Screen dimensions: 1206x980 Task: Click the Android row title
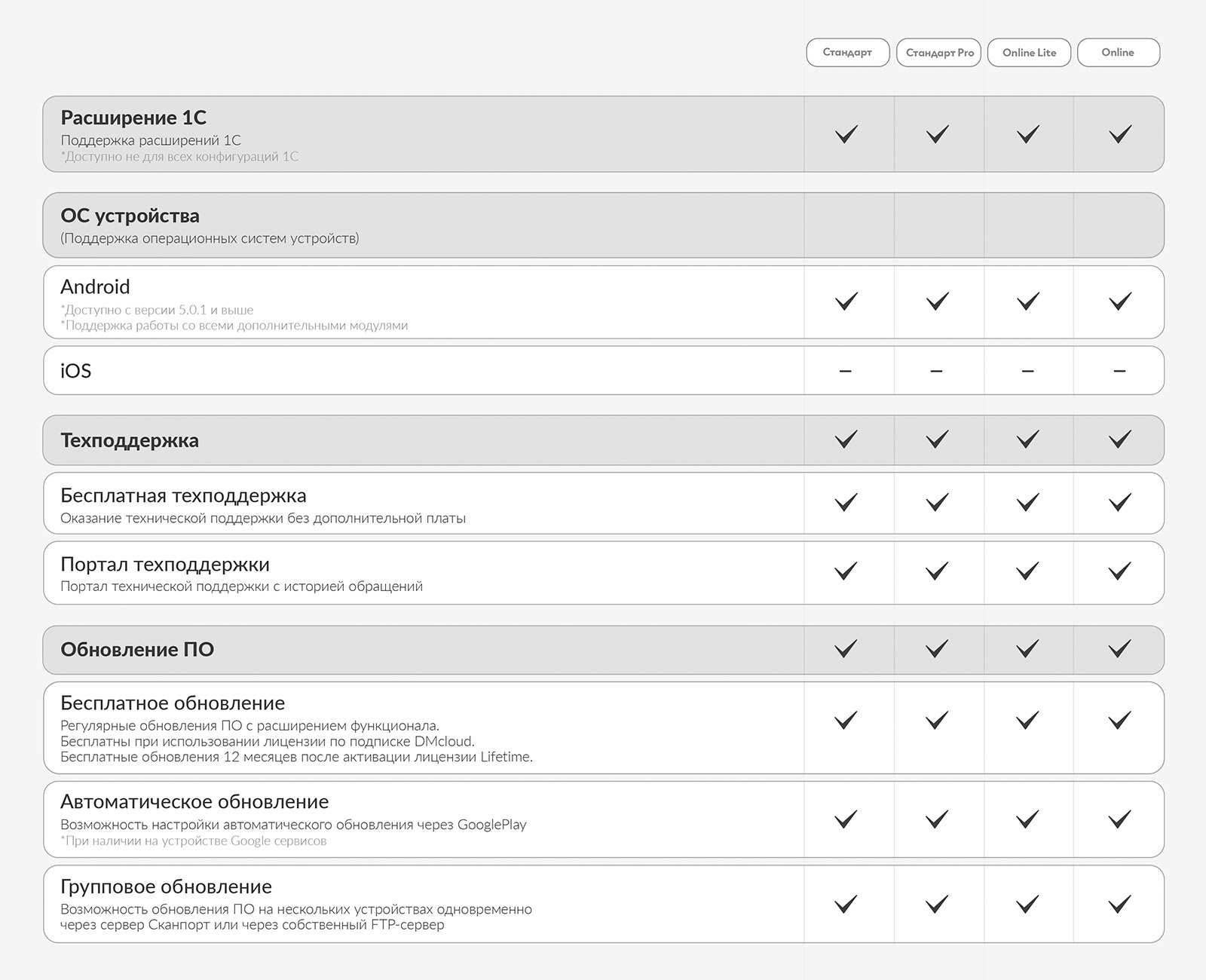[95, 286]
